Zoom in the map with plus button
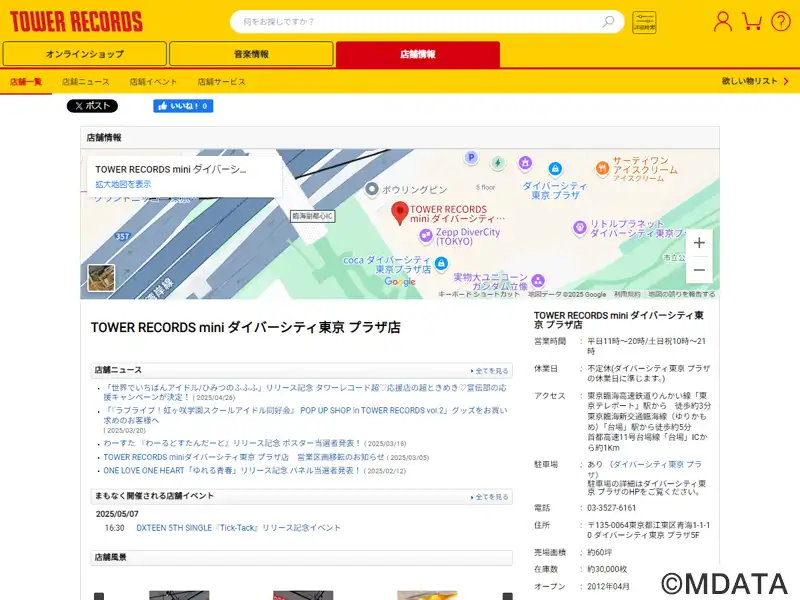 pos(699,243)
